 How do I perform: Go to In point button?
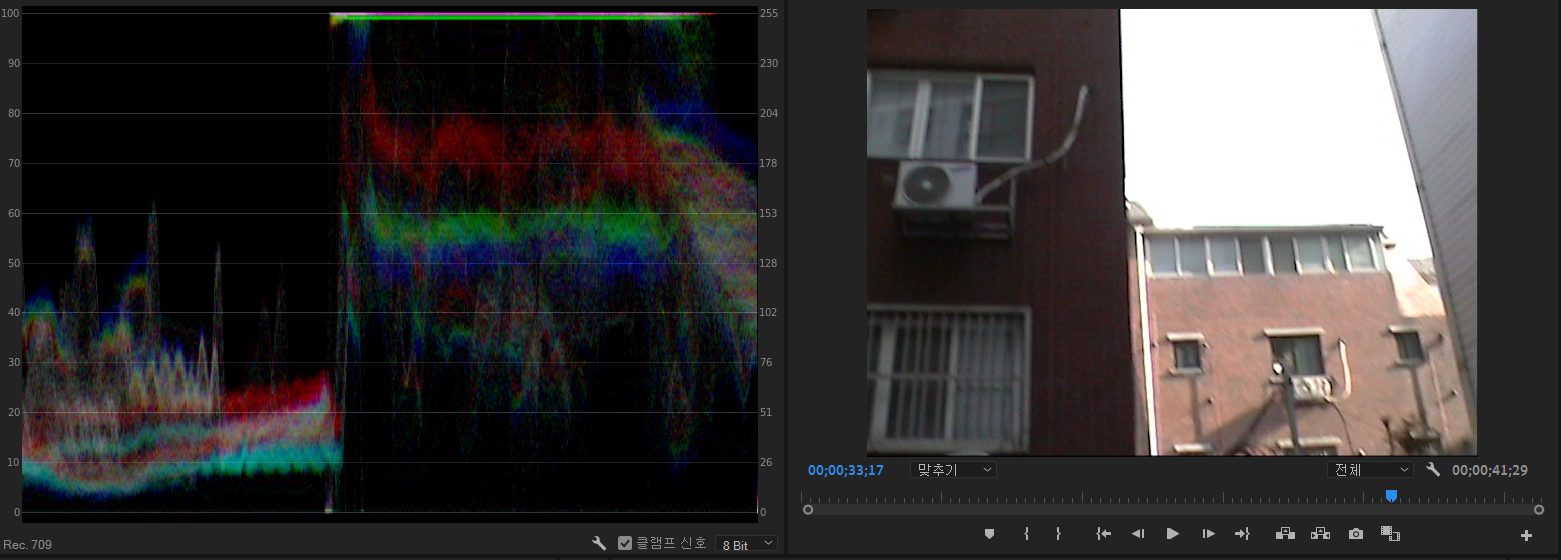(x=1103, y=534)
